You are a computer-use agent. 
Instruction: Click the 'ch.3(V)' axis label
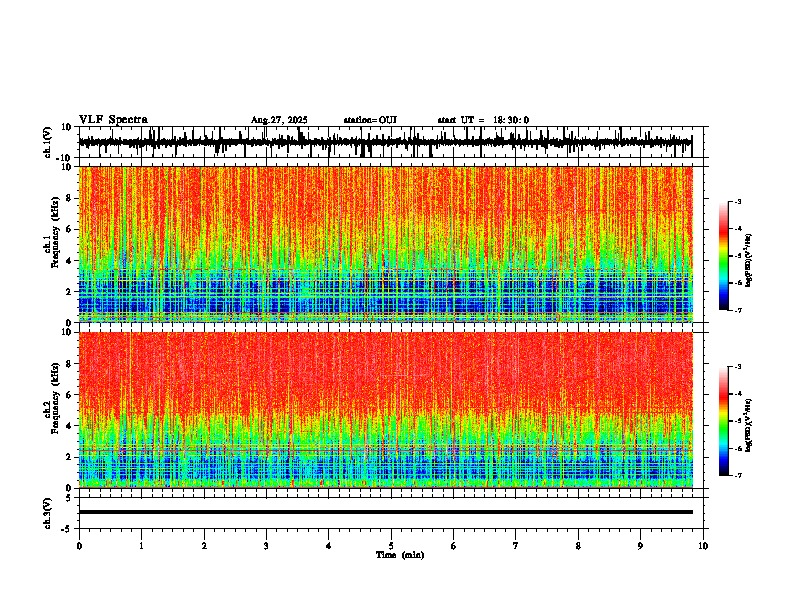(x=48, y=513)
